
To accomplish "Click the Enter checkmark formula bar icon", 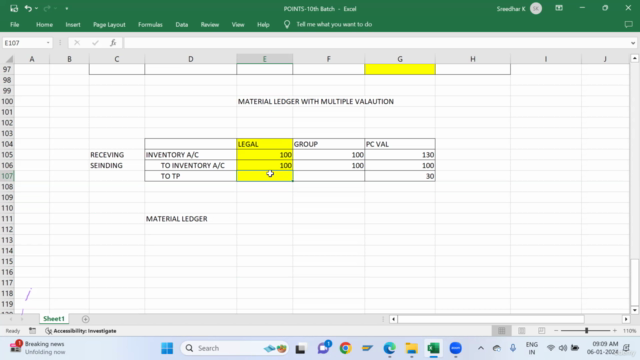I will coord(95,43).
